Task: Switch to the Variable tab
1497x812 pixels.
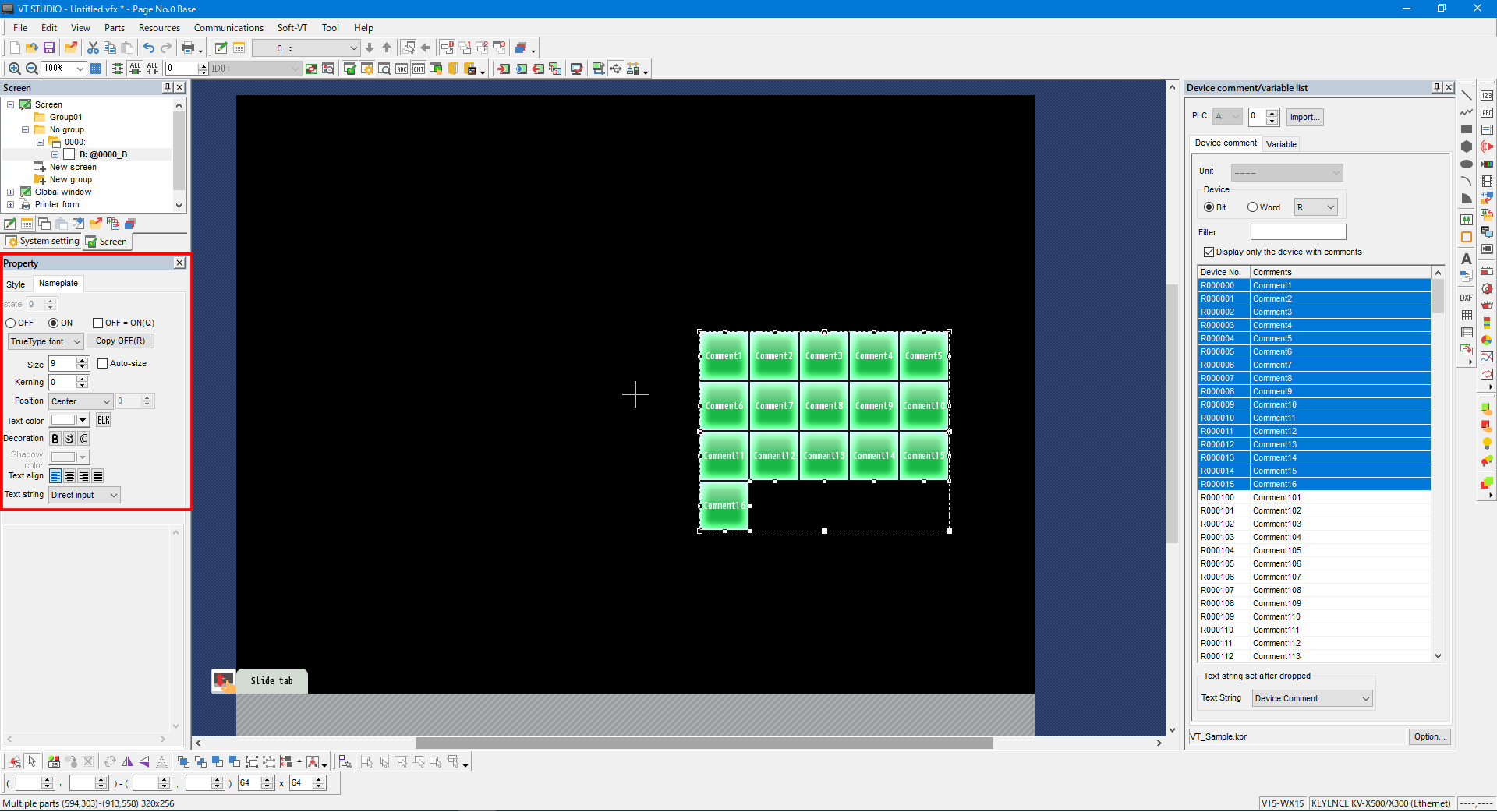Action: point(1281,144)
